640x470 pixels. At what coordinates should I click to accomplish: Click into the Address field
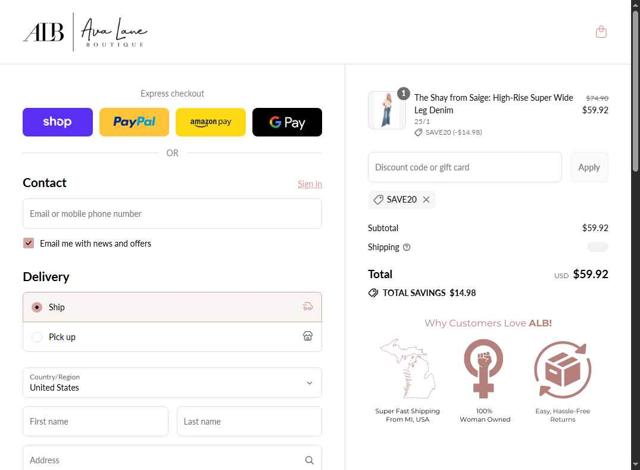172,460
